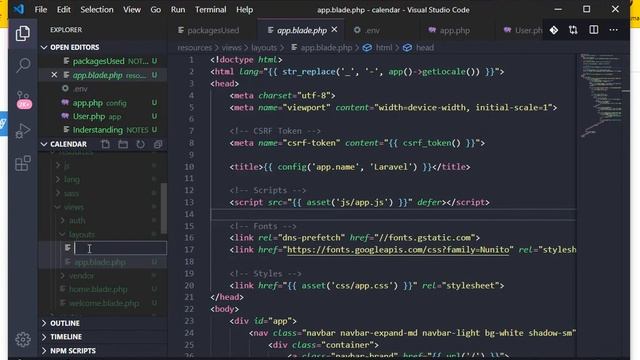640x360 pixels.
Task: Open the Manage gear menu
Action: 23,339
